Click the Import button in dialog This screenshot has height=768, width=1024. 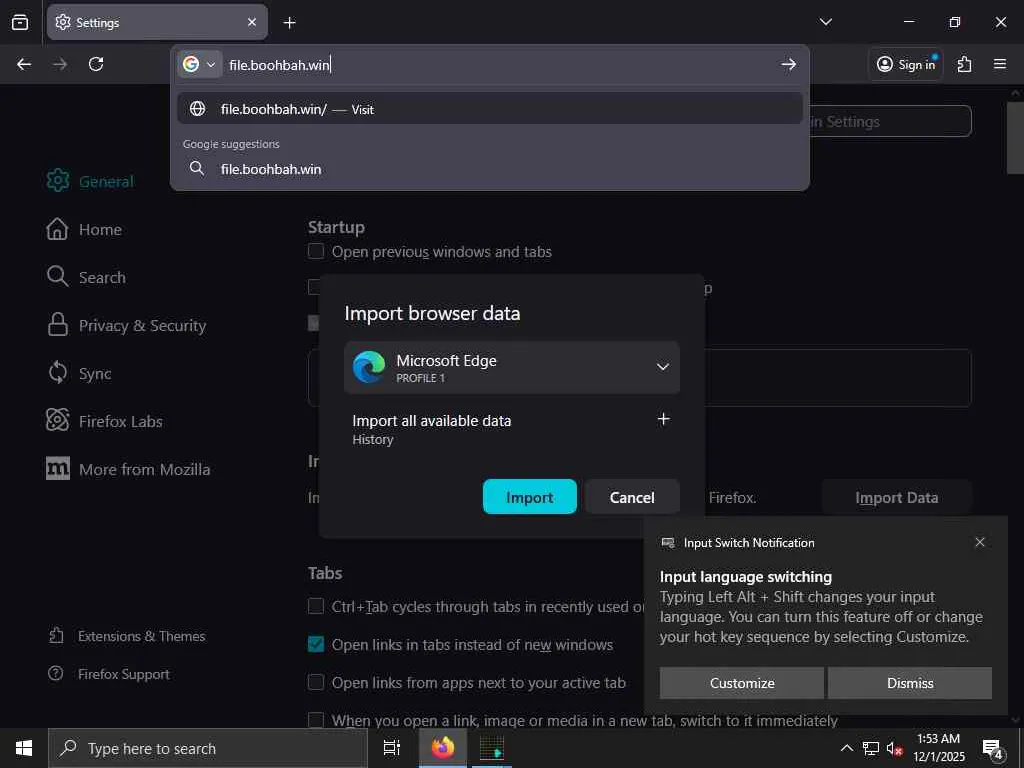[530, 497]
